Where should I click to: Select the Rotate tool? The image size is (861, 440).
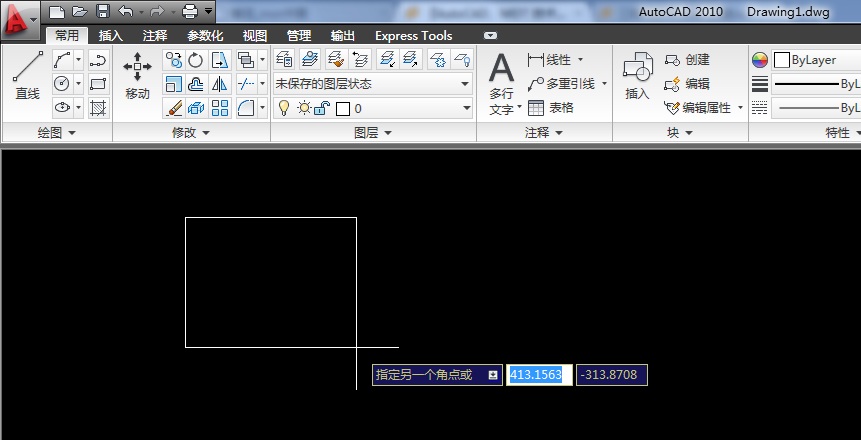196,59
